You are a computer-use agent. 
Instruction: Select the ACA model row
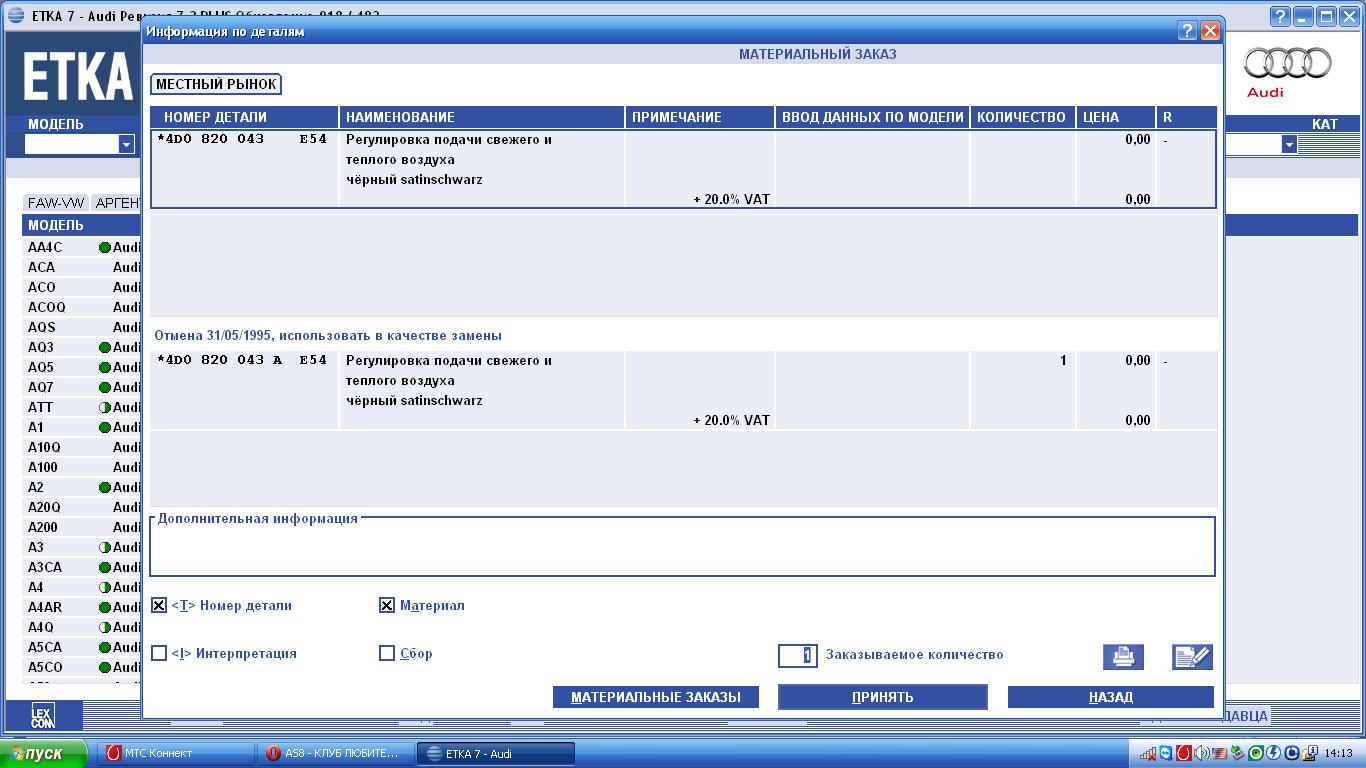82,267
